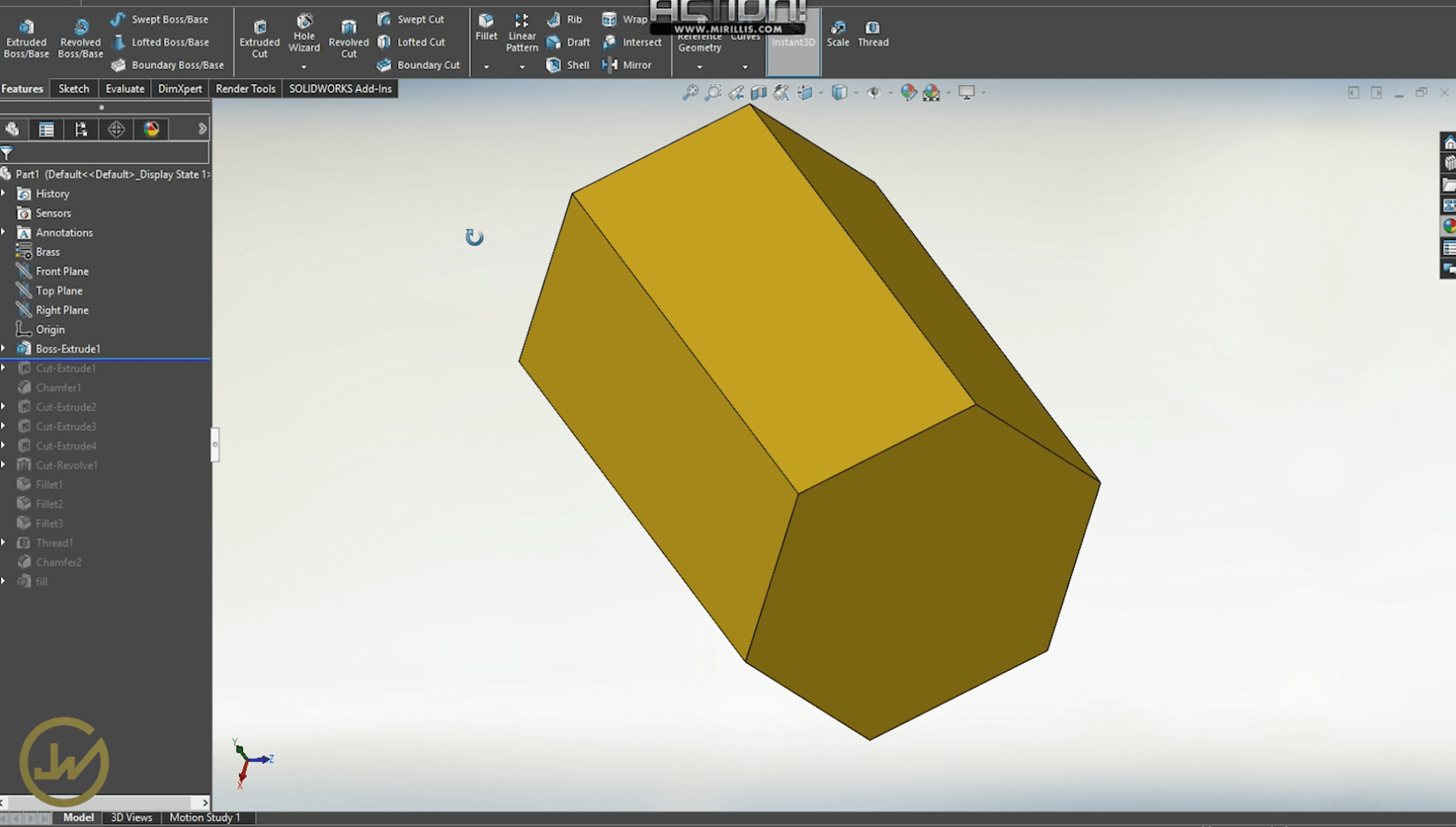Activate the Swept Cut tool
This screenshot has width=1456, height=827.
click(x=412, y=18)
